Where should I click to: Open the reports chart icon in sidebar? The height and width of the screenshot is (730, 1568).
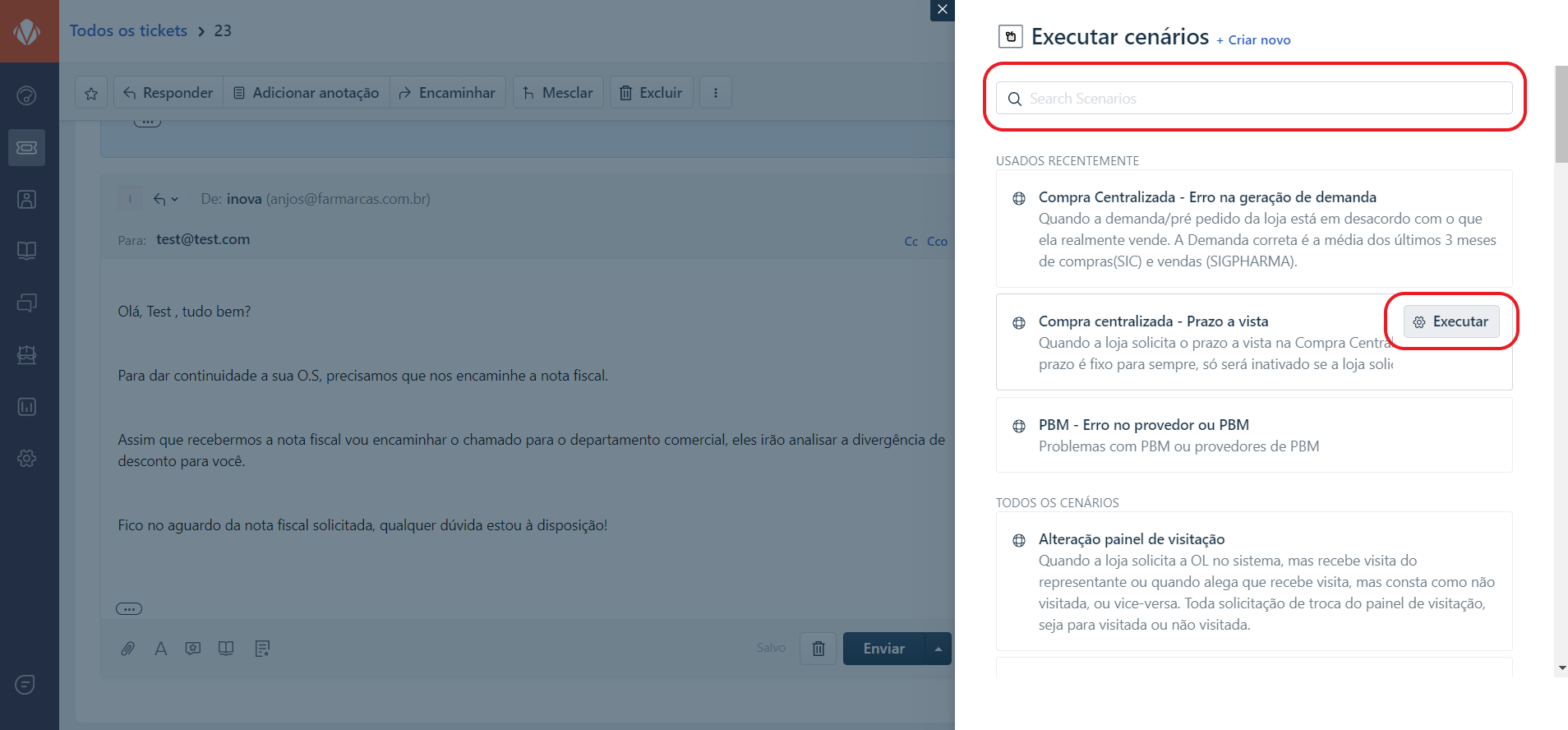click(x=26, y=407)
